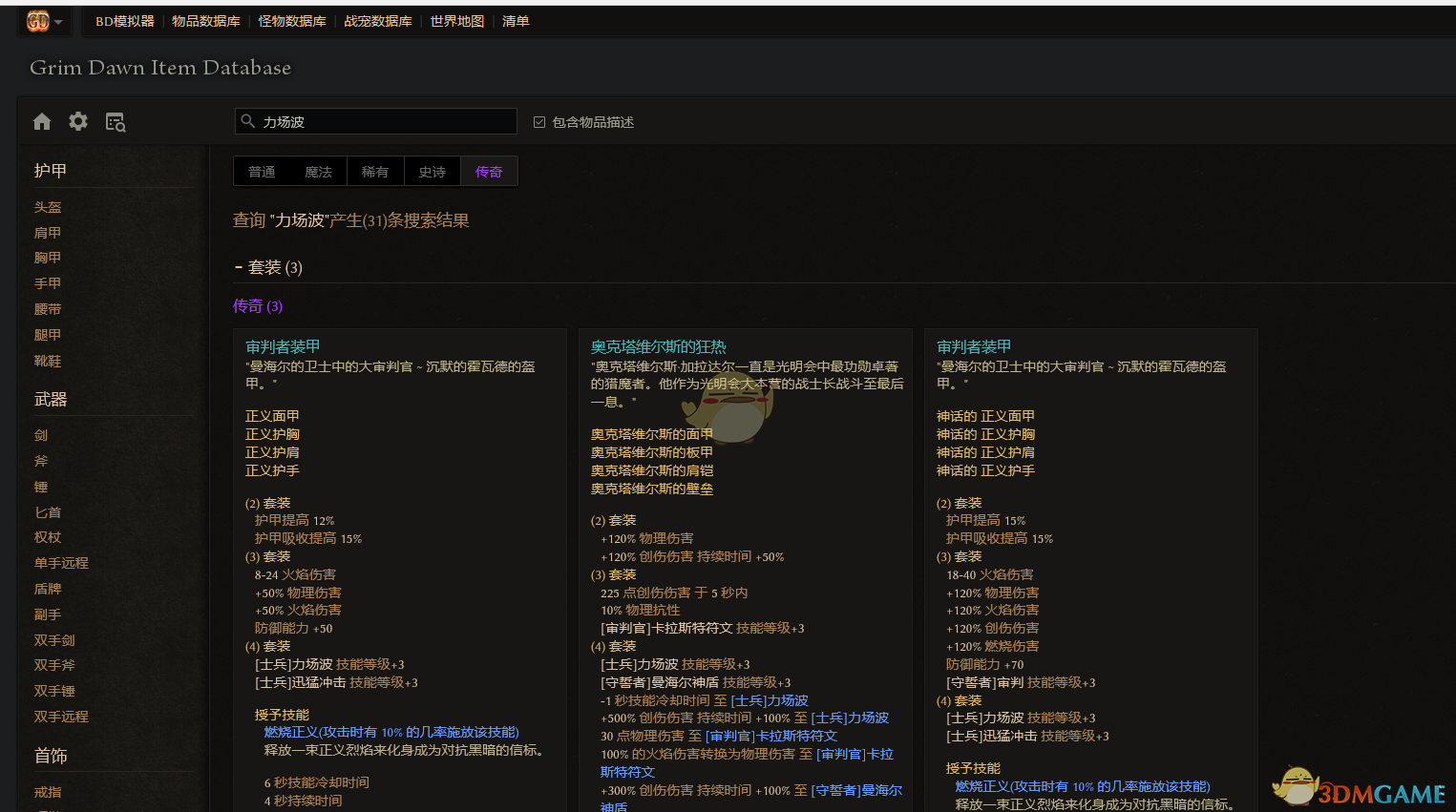Select the 普通 rarity tab
Image resolution: width=1456 pixels, height=812 pixels.
point(262,172)
